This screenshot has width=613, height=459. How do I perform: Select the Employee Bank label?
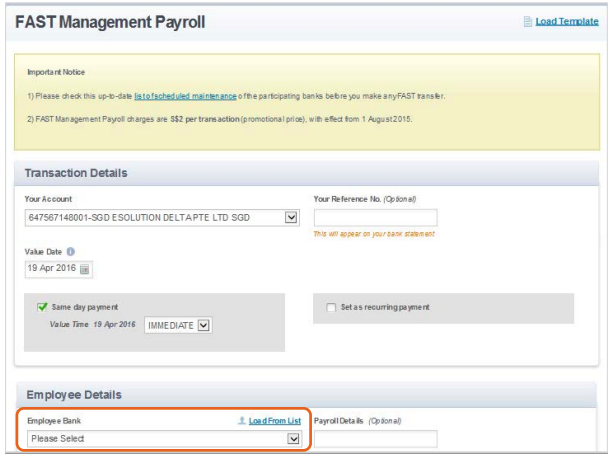(54, 421)
